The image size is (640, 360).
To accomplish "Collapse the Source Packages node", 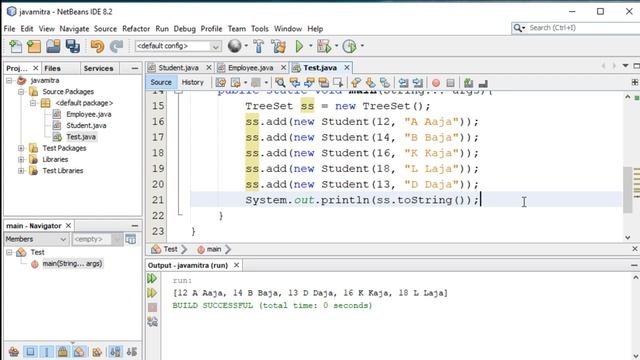I will pos(21,92).
